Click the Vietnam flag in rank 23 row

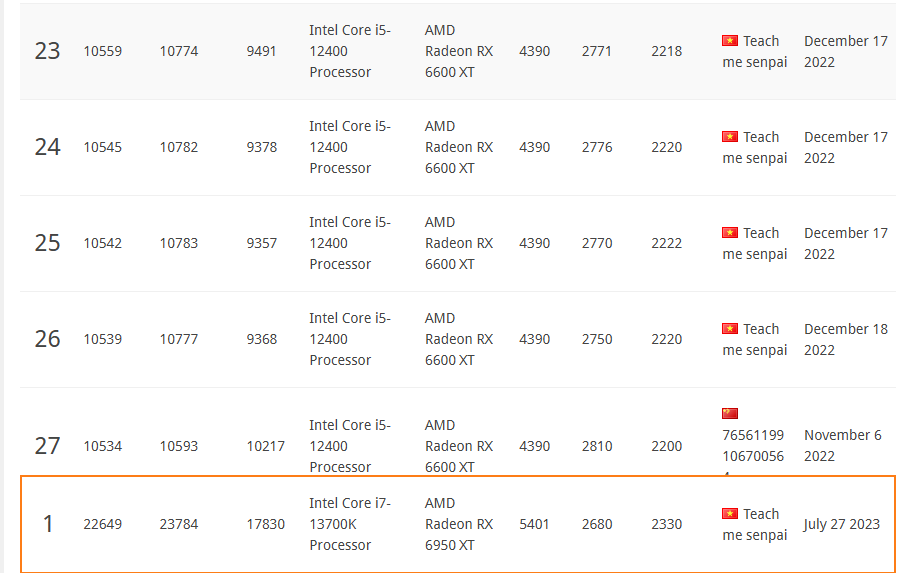pos(730,41)
